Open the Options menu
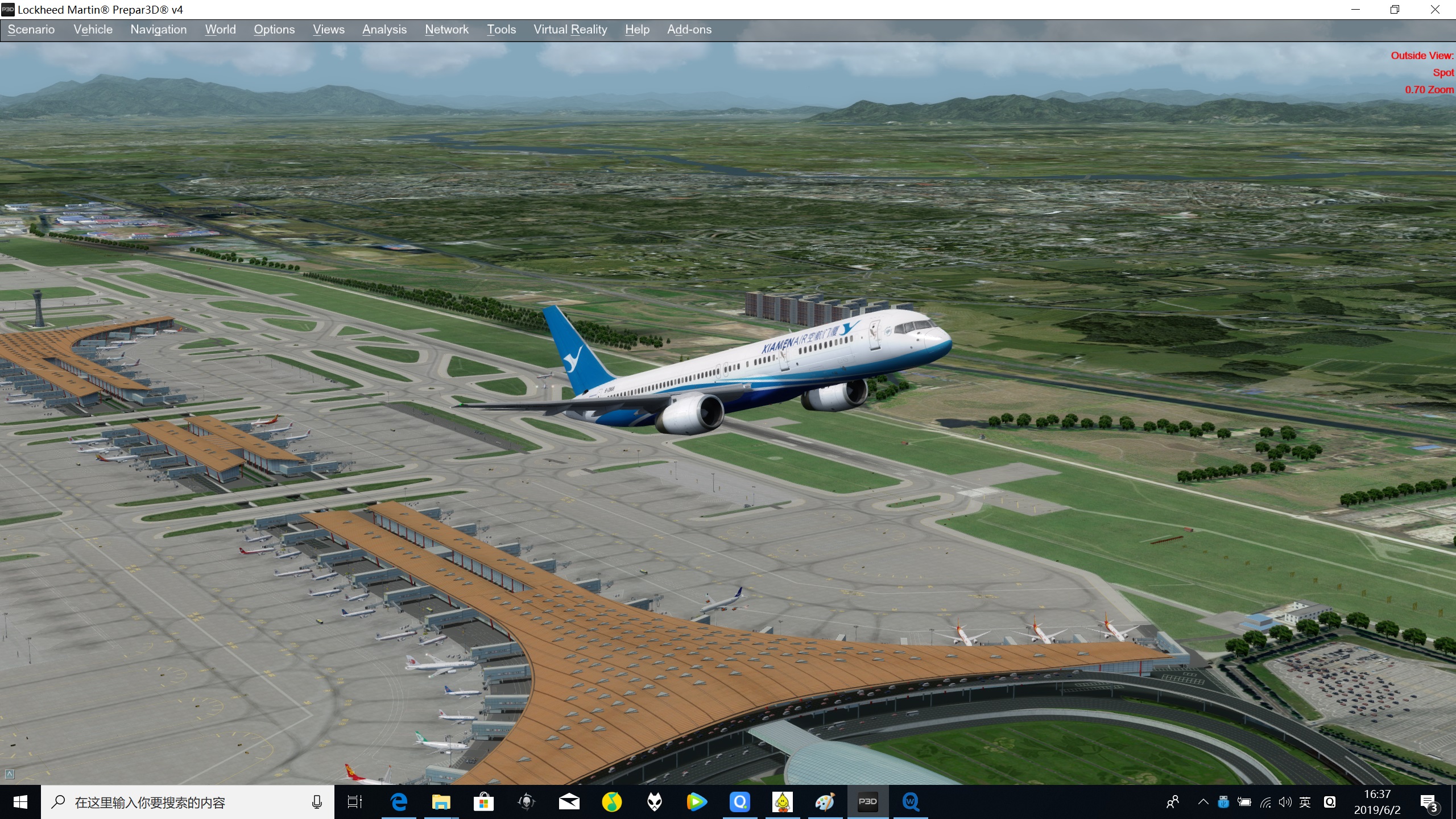The width and height of the screenshot is (1456, 819). point(274,29)
